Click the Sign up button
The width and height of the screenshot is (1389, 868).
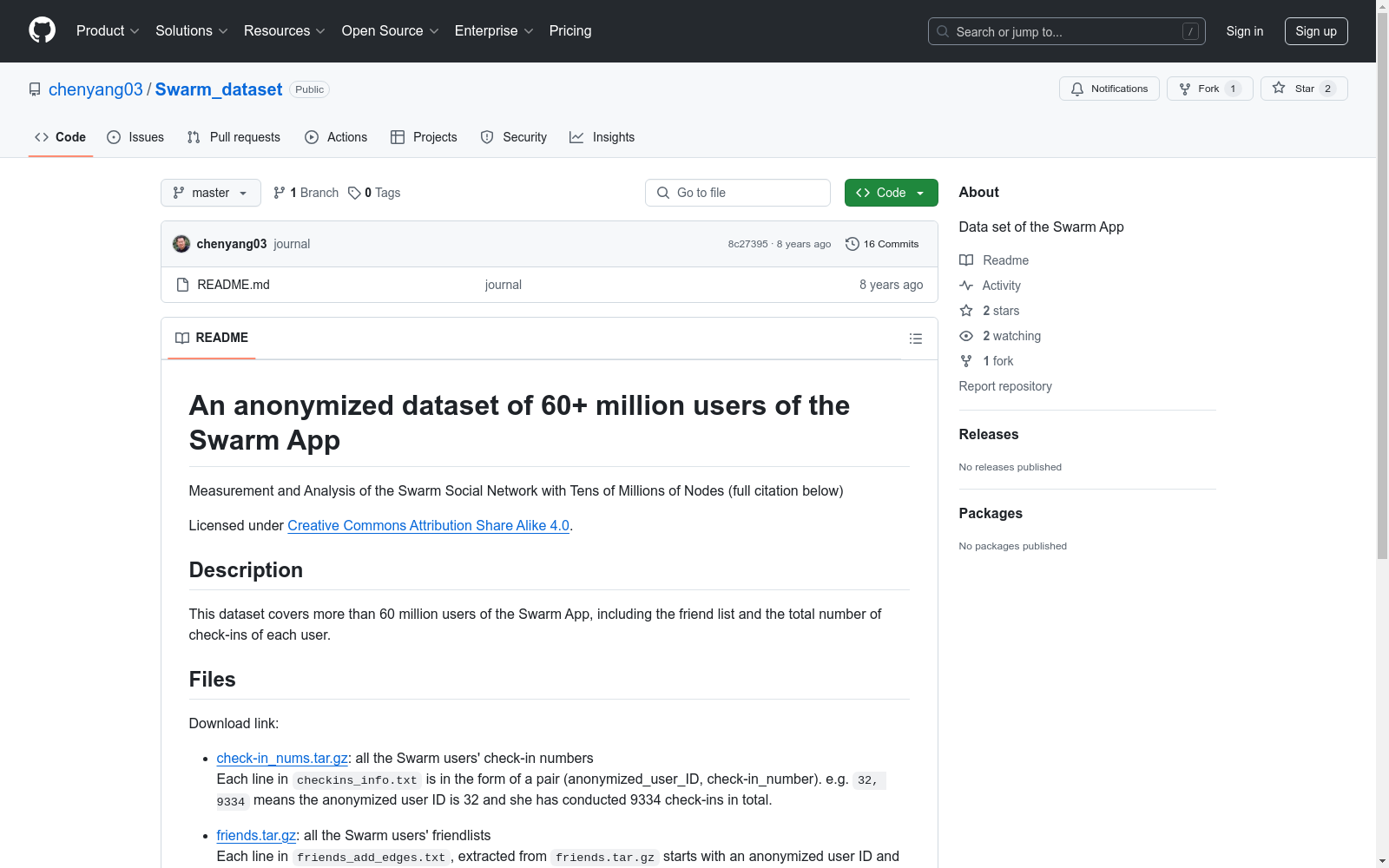point(1316,31)
